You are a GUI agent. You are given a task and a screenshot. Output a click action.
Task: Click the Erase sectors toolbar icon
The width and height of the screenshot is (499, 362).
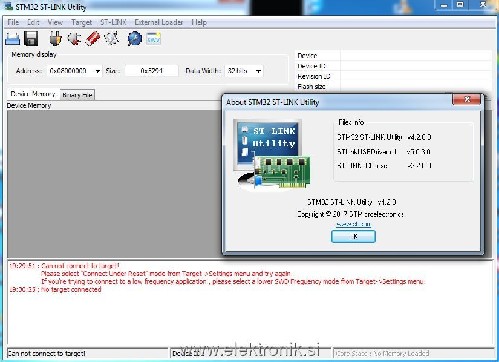pos(112,39)
